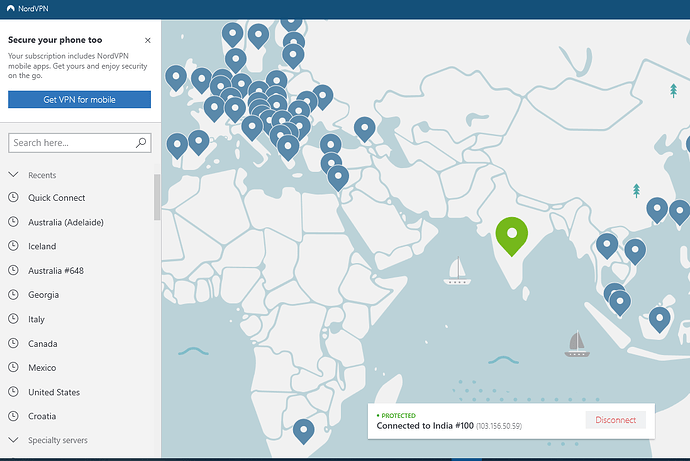Screen dimensions: 690x461
Task: Click the clock icon beside Mexico
Action: coord(14,367)
